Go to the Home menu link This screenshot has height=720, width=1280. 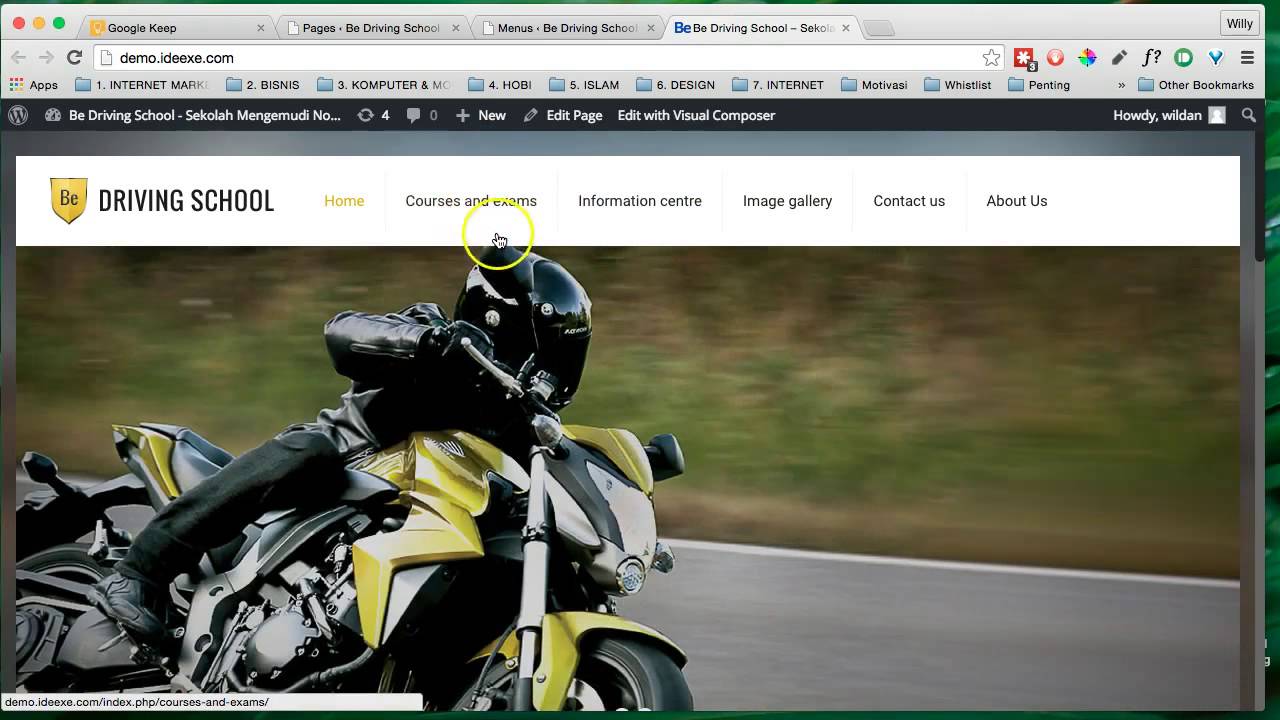pos(344,201)
